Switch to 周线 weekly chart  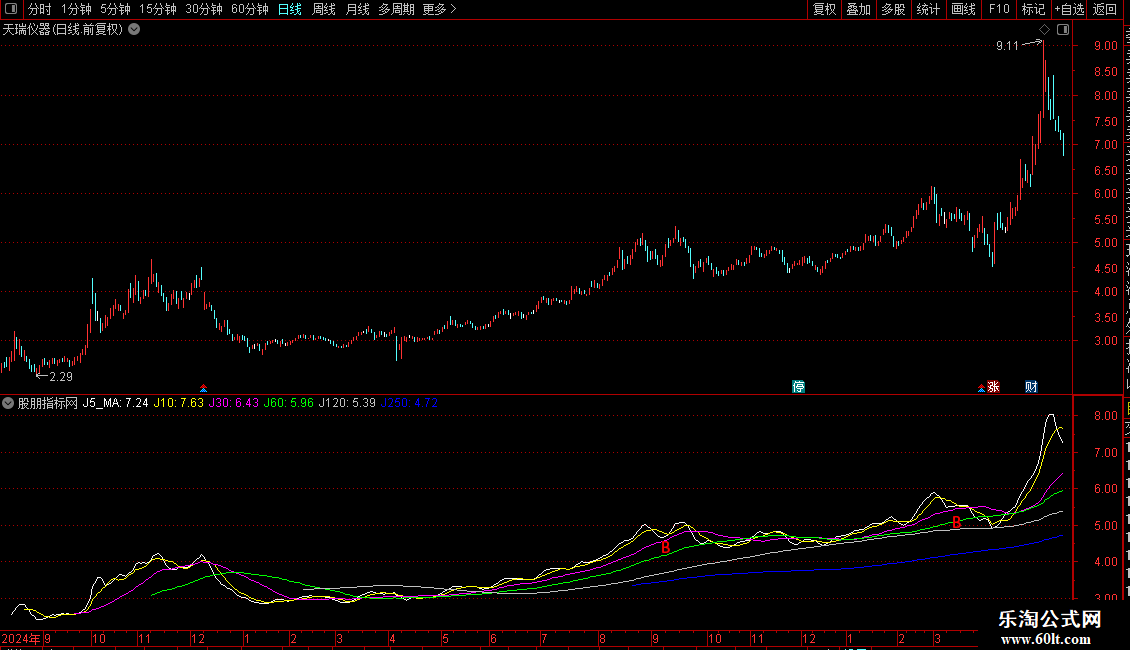tap(324, 9)
